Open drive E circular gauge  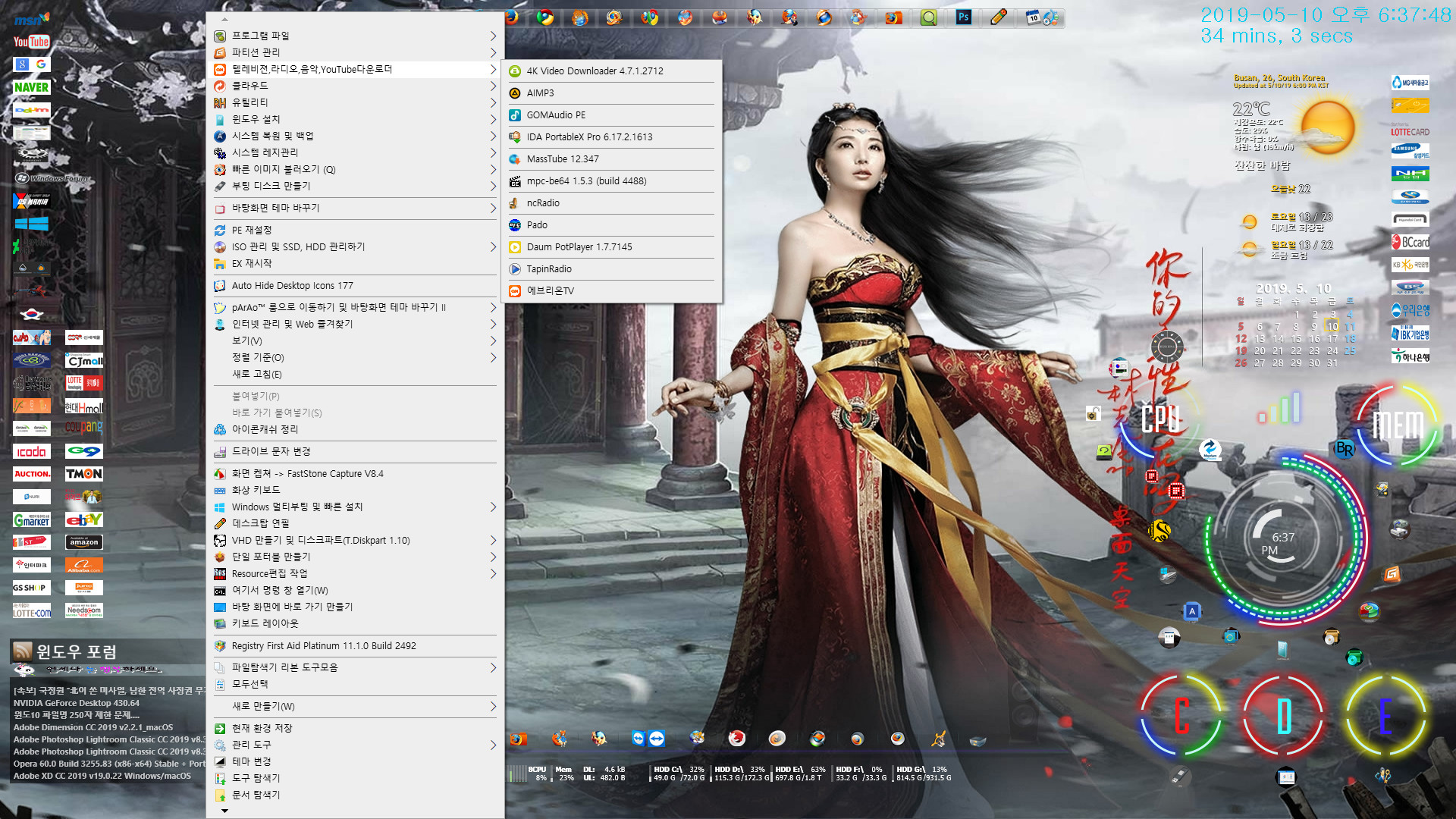coord(1385,715)
